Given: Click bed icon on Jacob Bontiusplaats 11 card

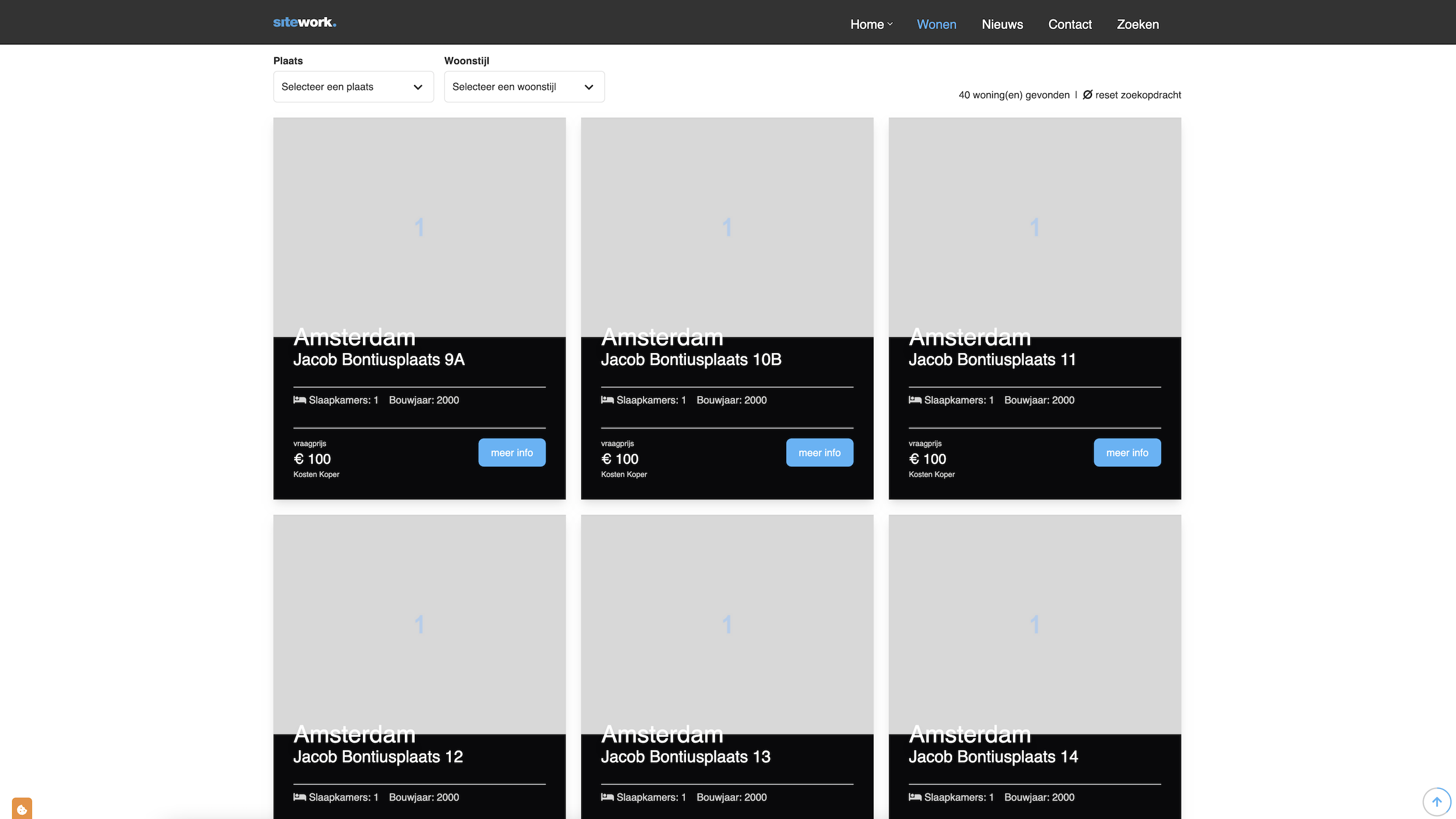Looking at the screenshot, I should [914, 400].
